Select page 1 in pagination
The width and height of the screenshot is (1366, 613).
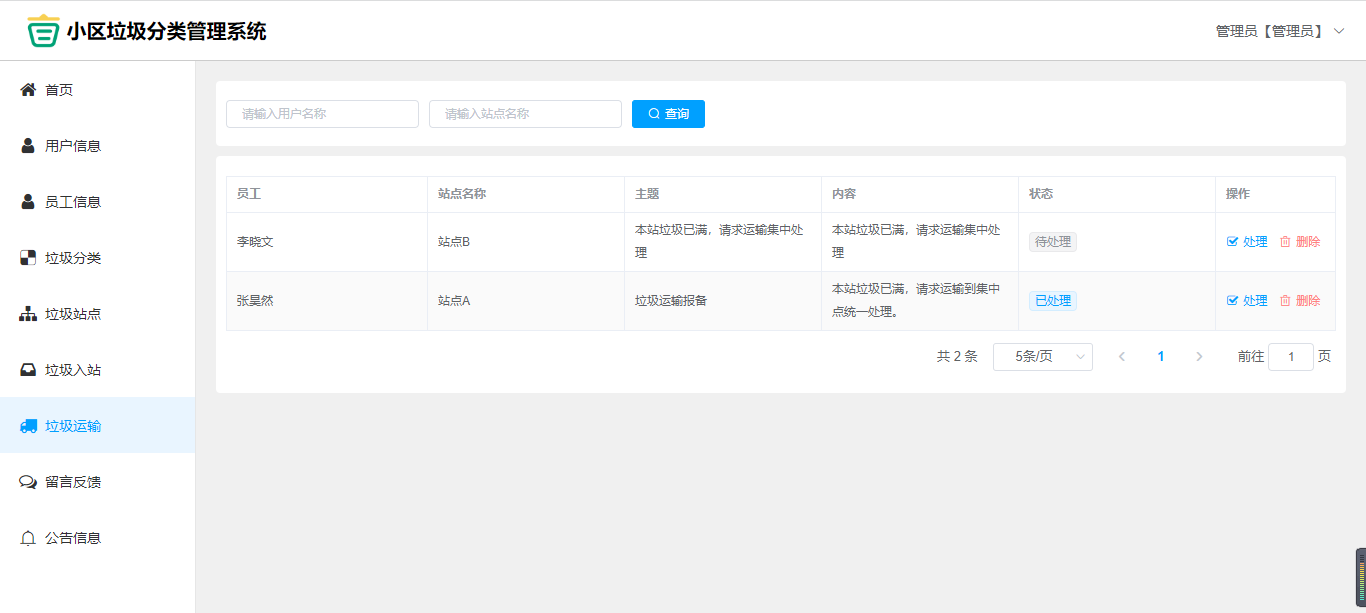pyautogui.click(x=1160, y=357)
